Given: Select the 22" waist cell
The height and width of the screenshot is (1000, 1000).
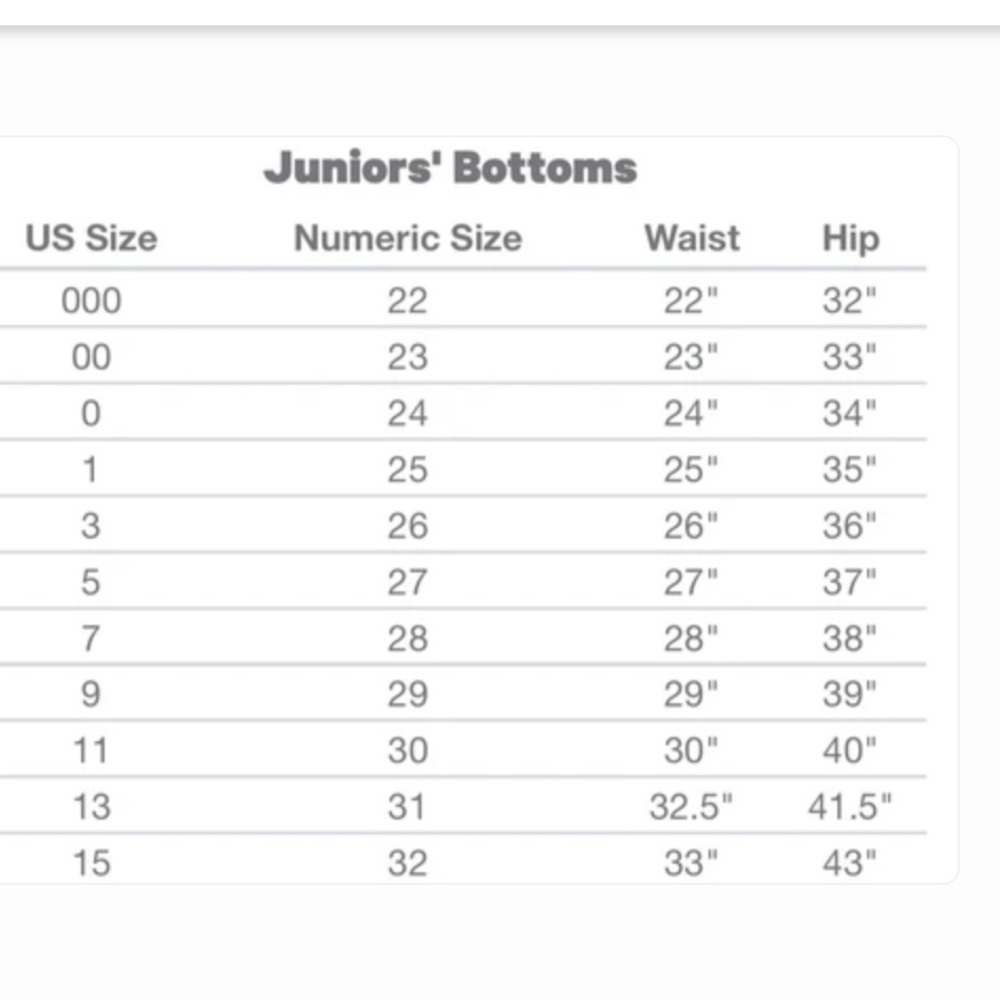Looking at the screenshot, I should pos(691,300).
